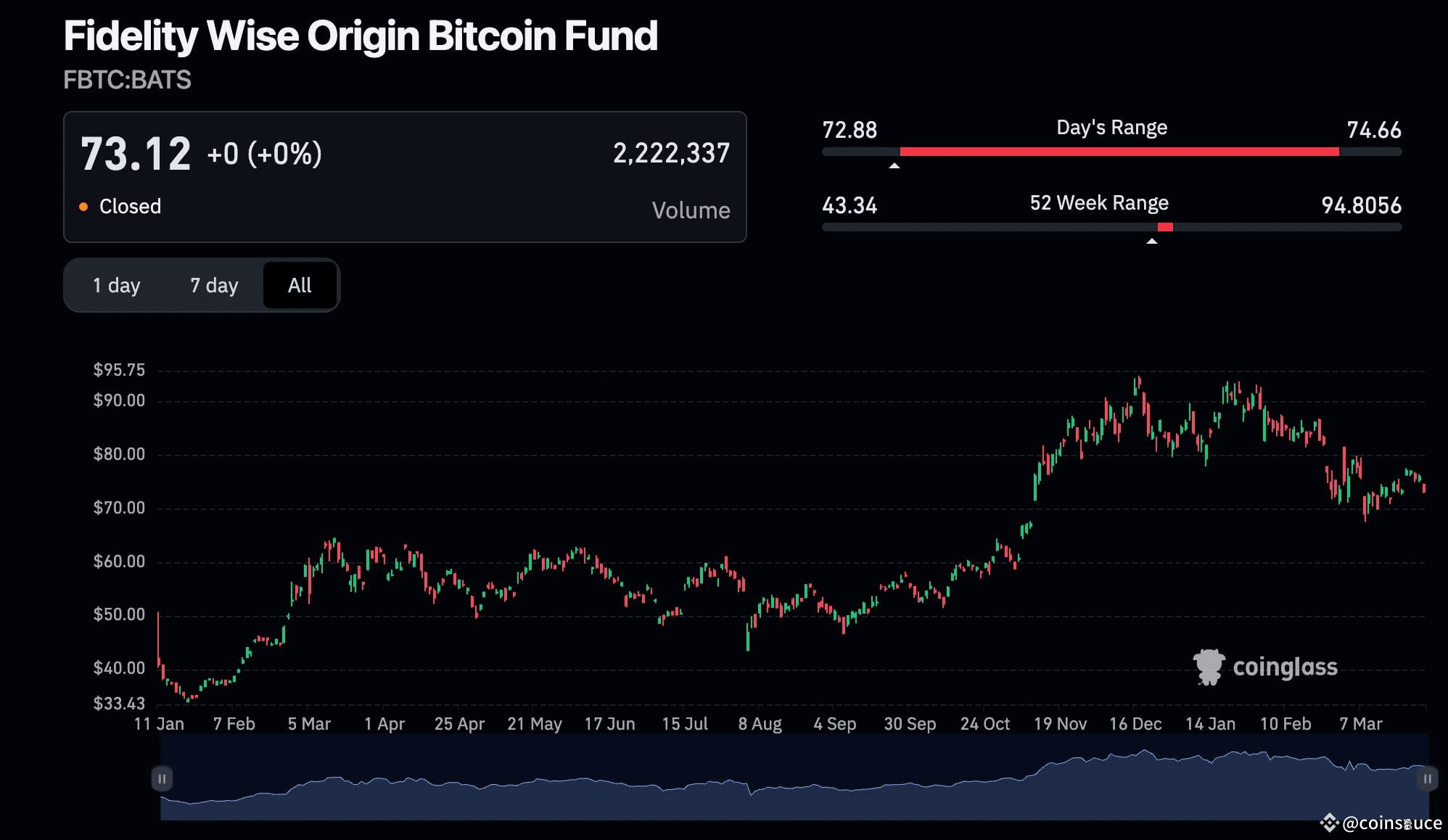Select the currently active All tab

point(300,285)
